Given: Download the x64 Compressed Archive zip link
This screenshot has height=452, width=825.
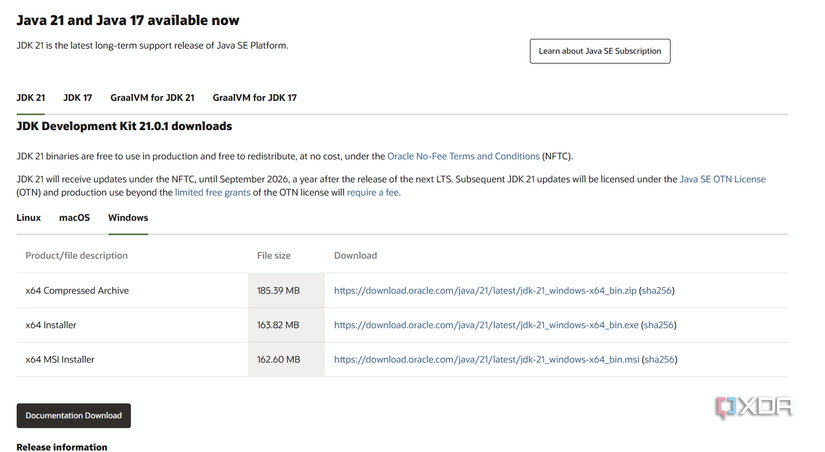Looking at the screenshot, I should (x=485, y=290).
